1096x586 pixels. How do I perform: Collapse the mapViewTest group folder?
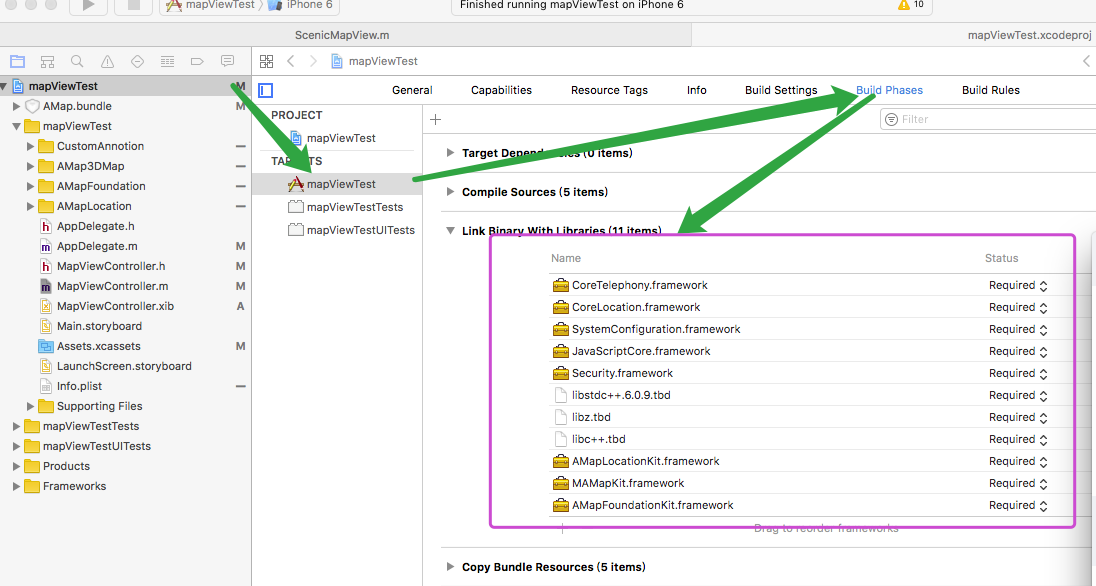tap(16, 127)
